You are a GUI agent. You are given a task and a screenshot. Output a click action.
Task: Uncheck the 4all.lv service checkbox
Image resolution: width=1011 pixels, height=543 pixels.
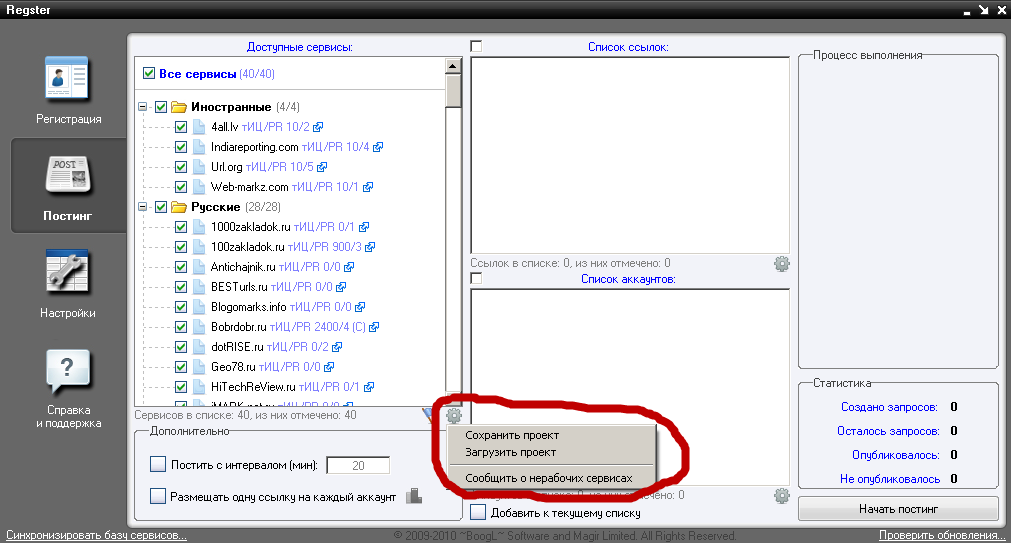(181, 127)
